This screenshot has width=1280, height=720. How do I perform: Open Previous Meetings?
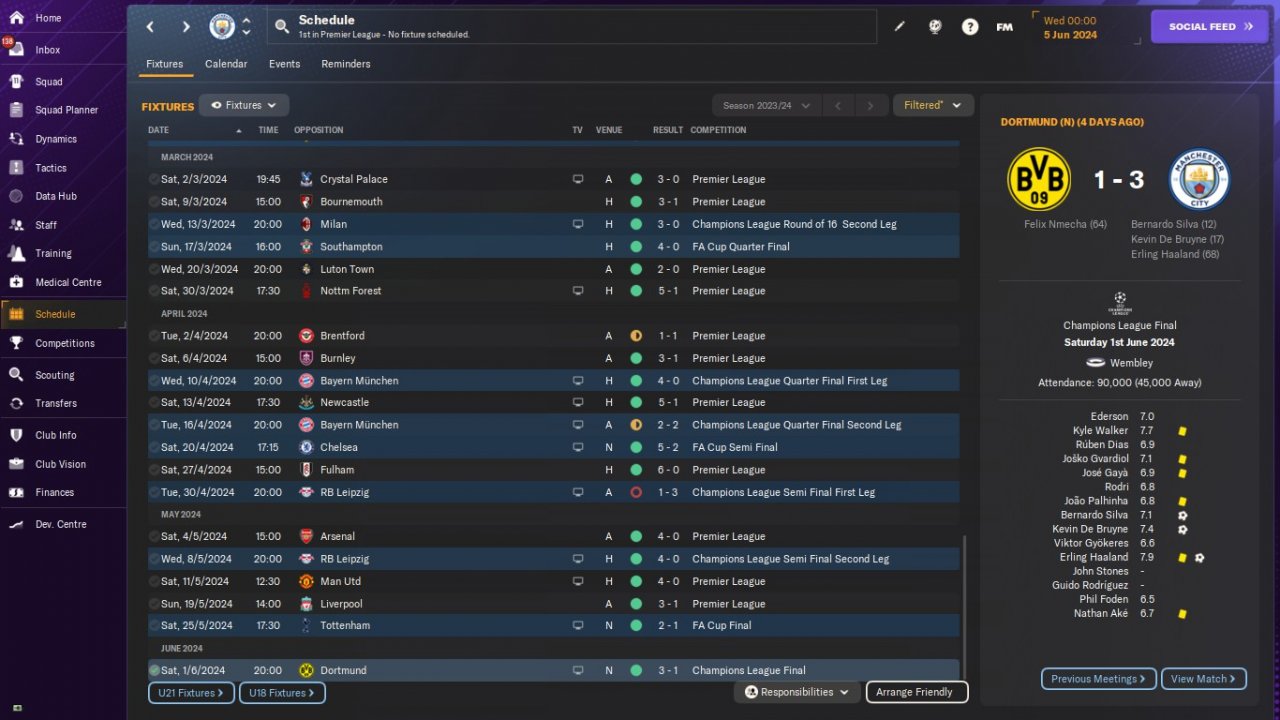1099,679
